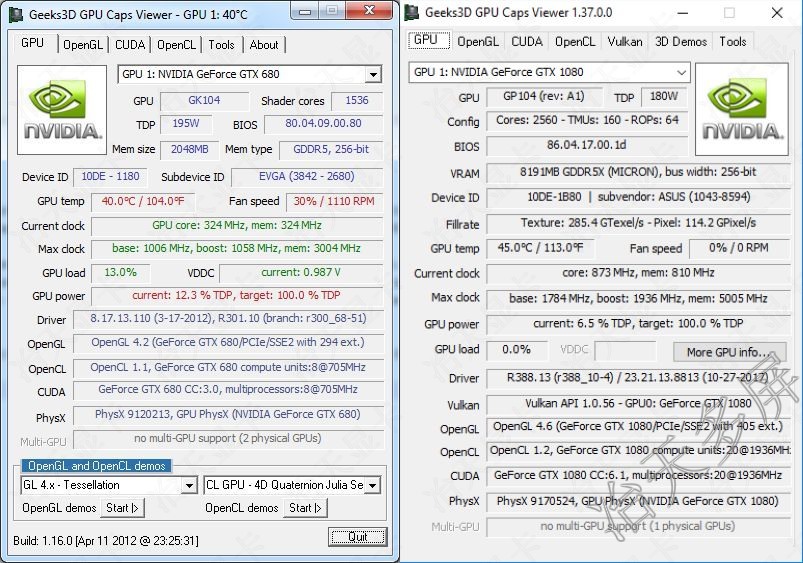803x563 pixels.
Task: Open the Vulkan tab
Action: [625, 41]
